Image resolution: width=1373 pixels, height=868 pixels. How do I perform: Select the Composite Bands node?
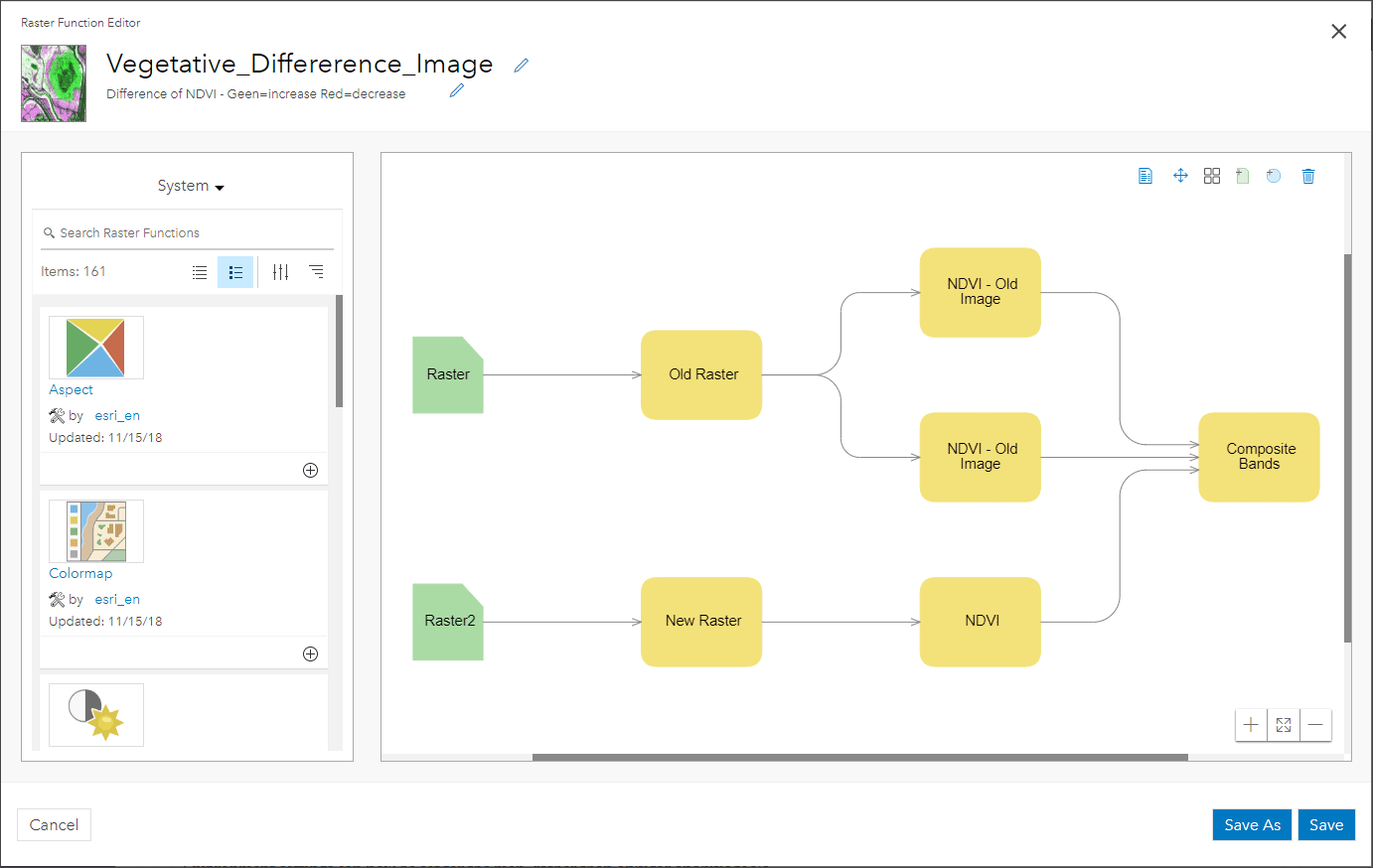pos(1259,457)
